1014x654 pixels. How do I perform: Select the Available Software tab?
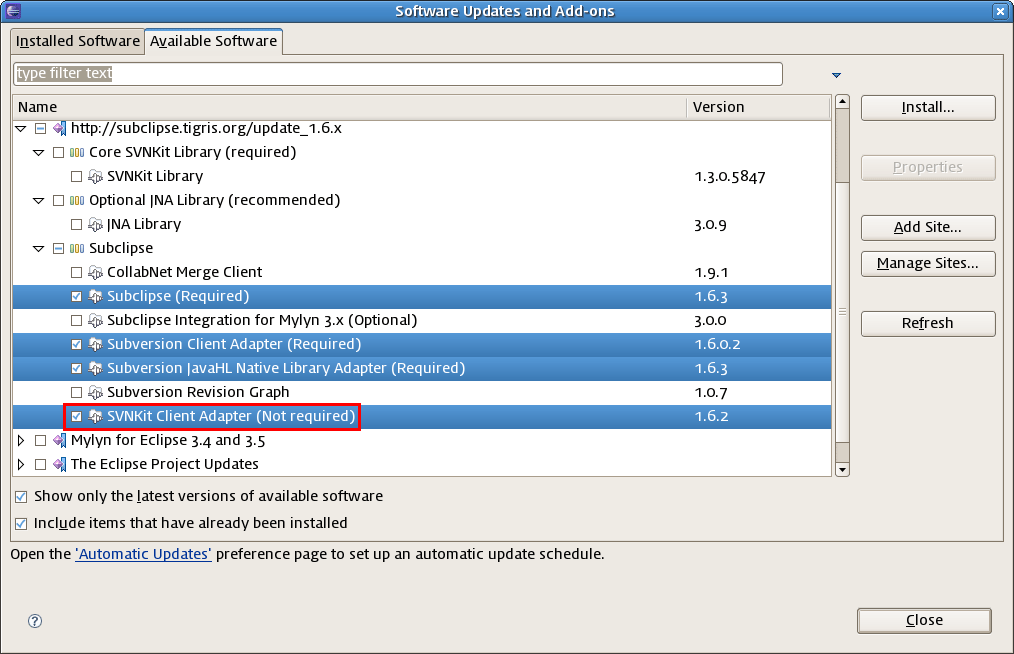tap(213, 41)
